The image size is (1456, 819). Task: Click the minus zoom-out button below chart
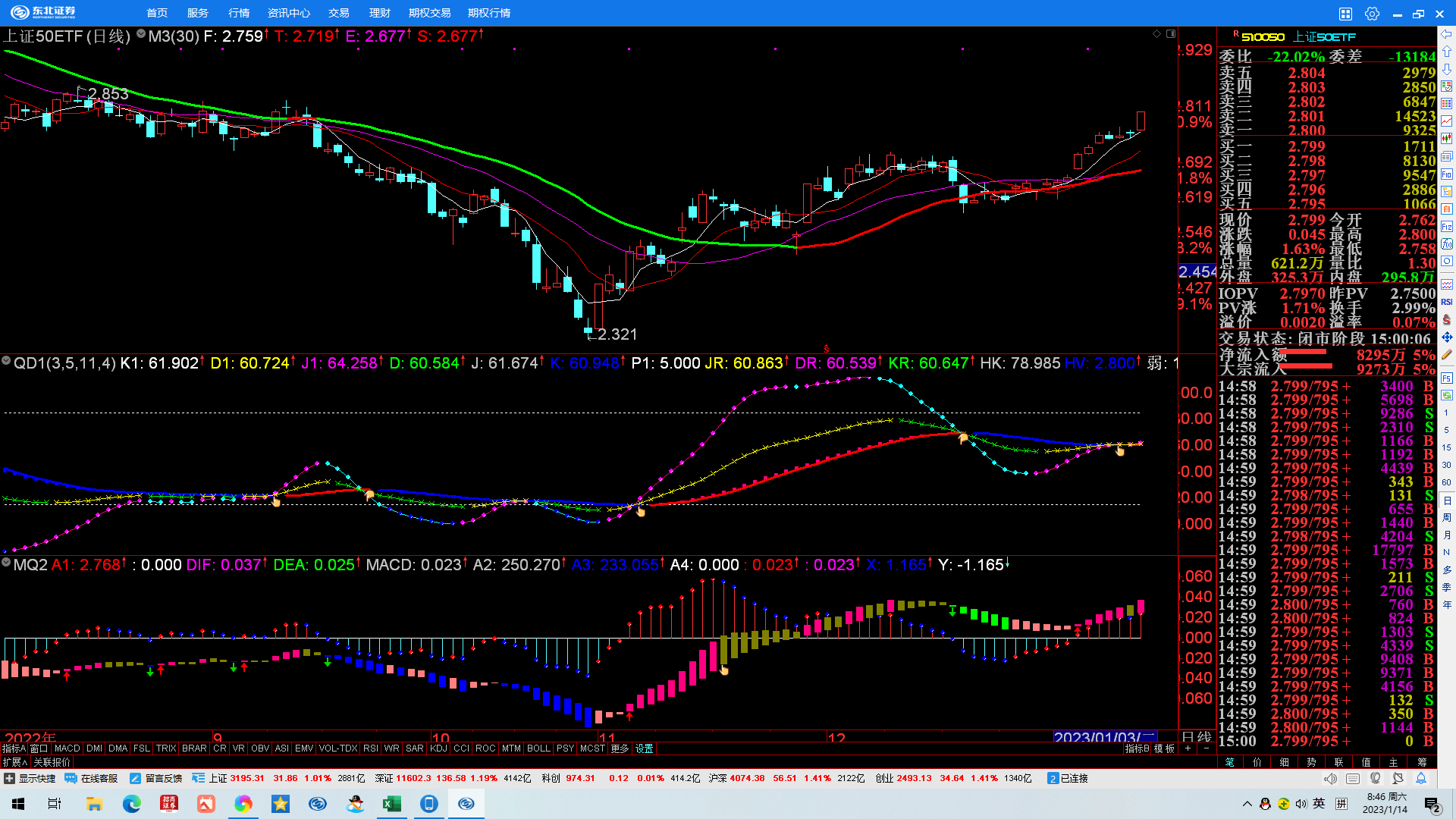coord(1207,748)
